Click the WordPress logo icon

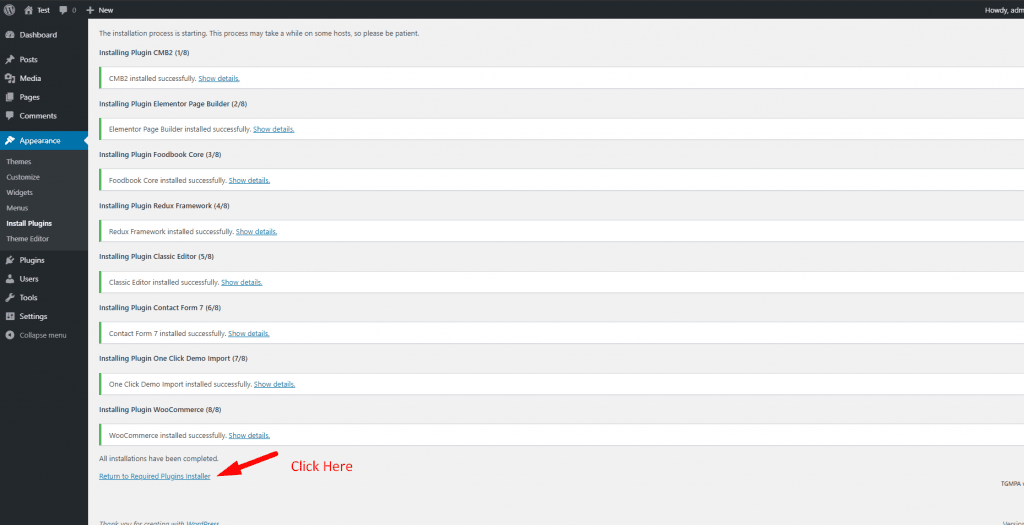9,10
